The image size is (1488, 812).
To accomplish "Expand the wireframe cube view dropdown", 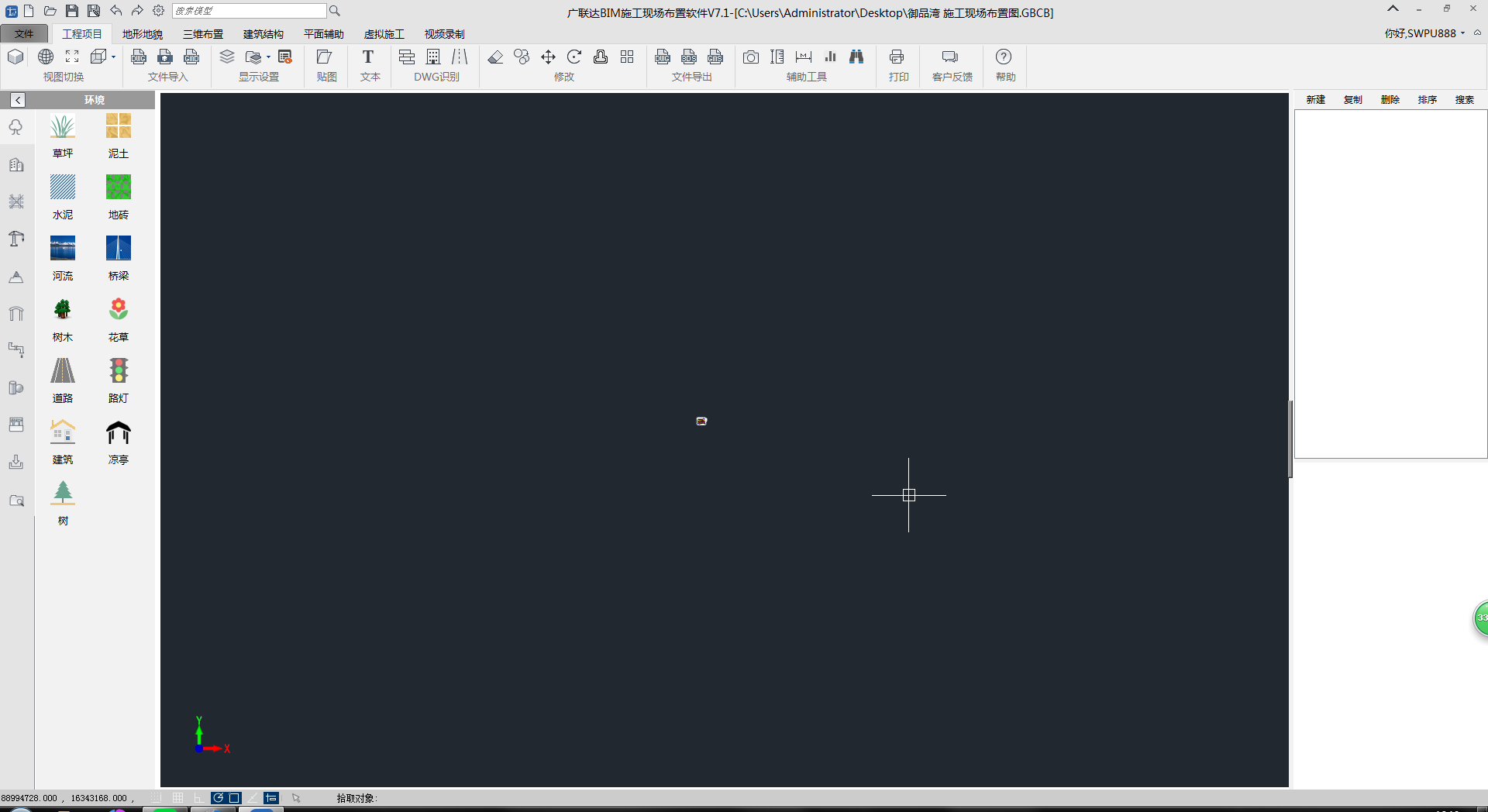I will 113,57.
